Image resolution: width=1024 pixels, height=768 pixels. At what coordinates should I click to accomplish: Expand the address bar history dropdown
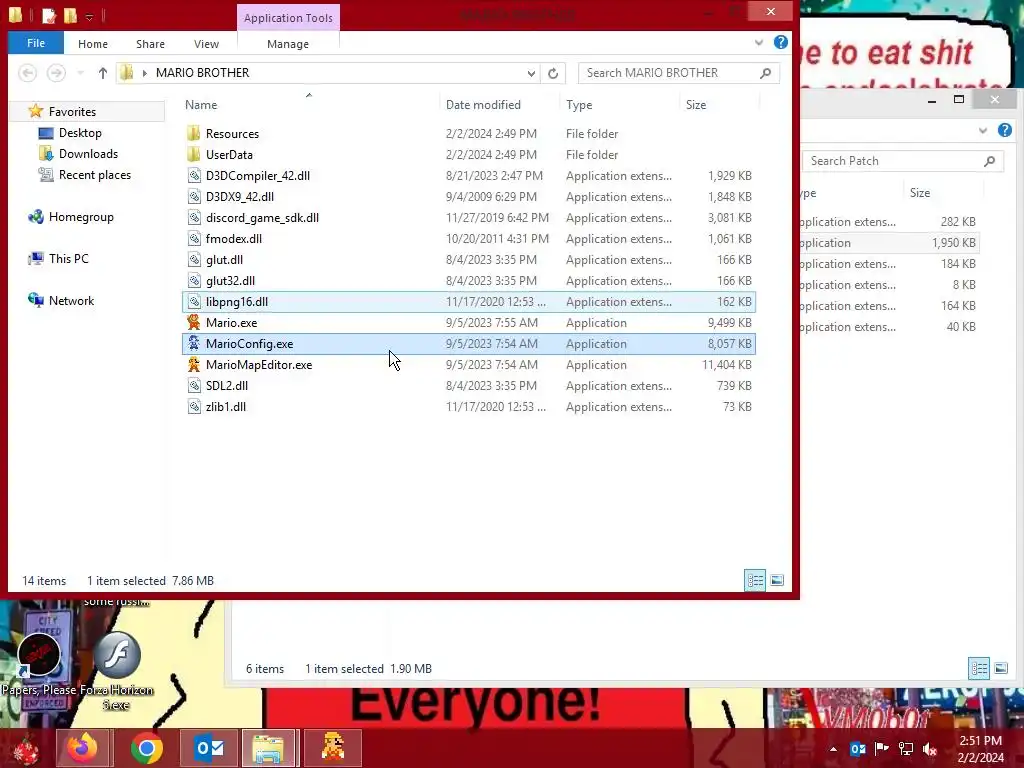tap(531, 73)
